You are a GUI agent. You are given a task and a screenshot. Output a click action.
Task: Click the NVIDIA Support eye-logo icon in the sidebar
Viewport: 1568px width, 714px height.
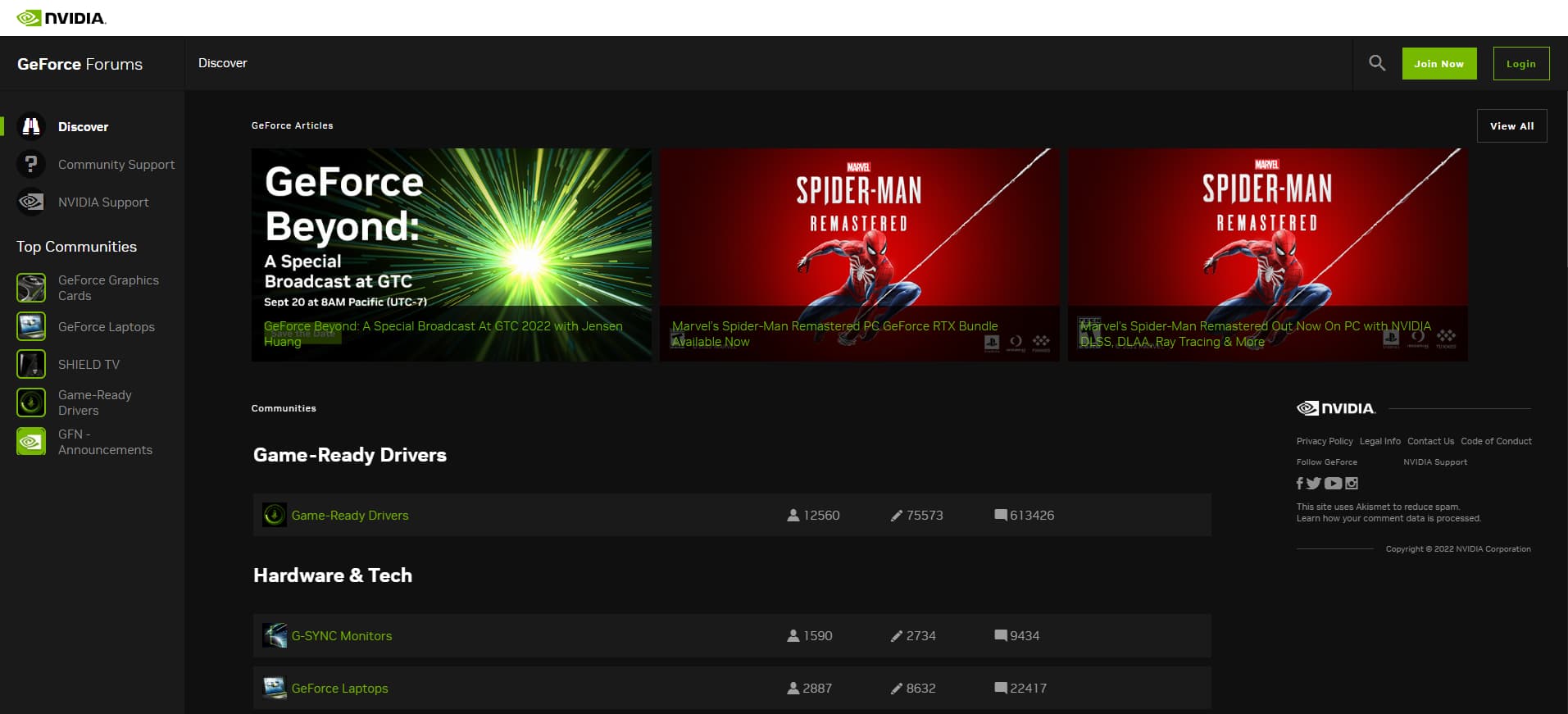coord(31,202)
